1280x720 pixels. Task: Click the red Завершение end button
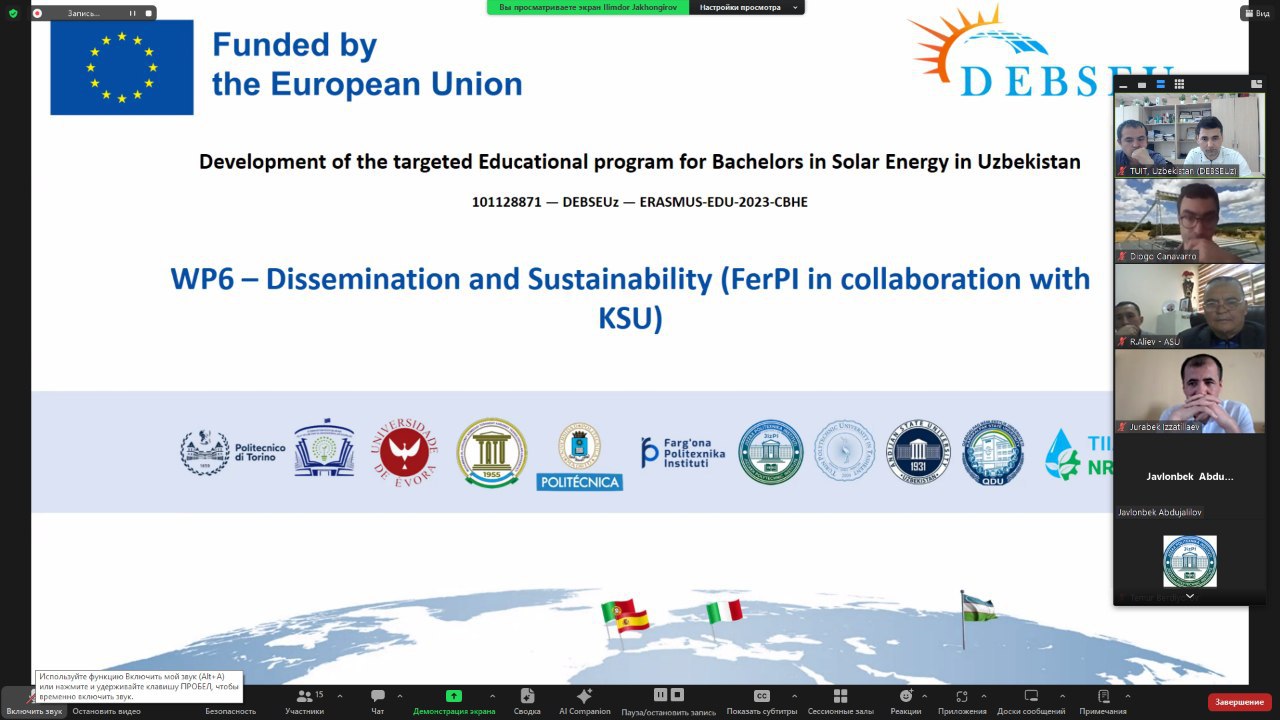1239,702
